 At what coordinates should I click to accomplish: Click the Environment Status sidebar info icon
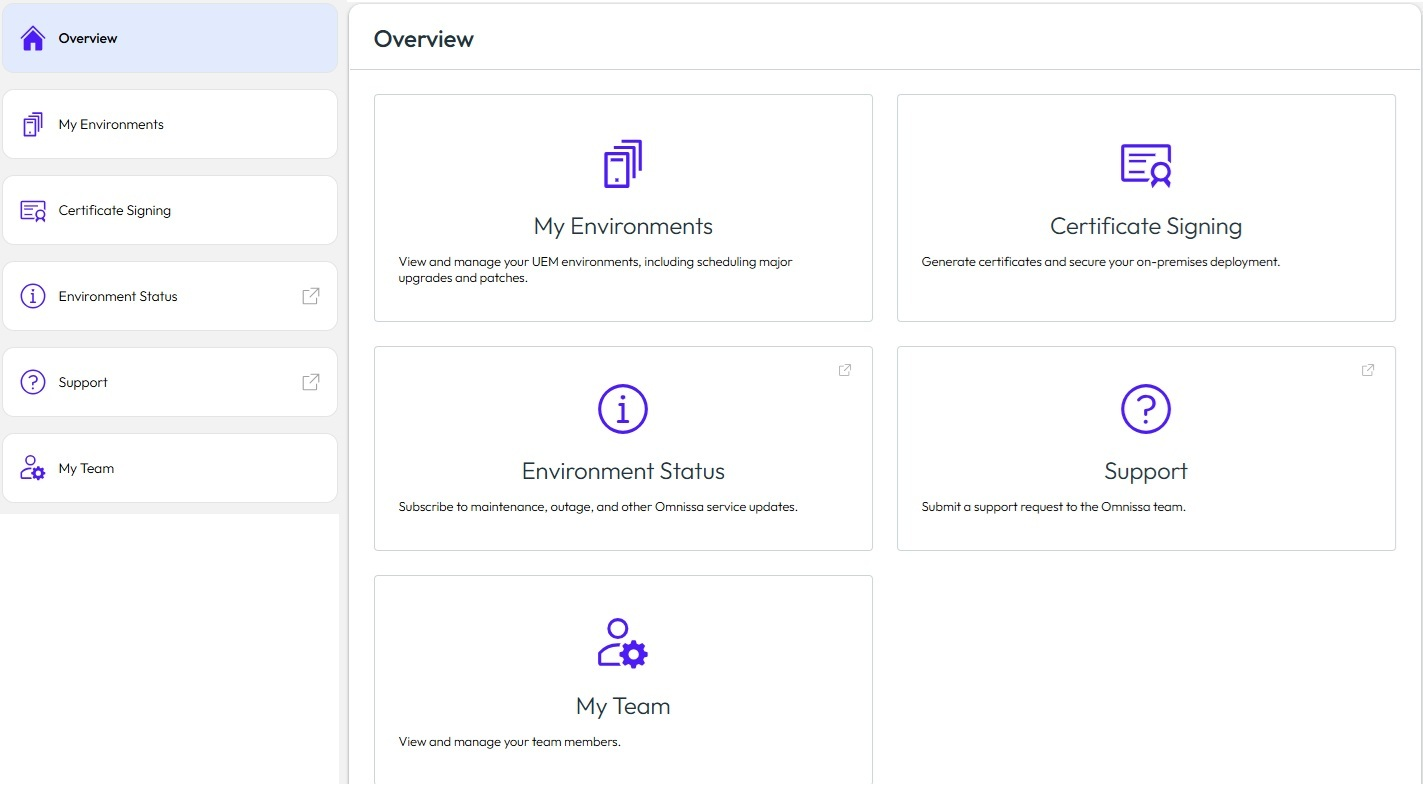click(x=33, y=296)
